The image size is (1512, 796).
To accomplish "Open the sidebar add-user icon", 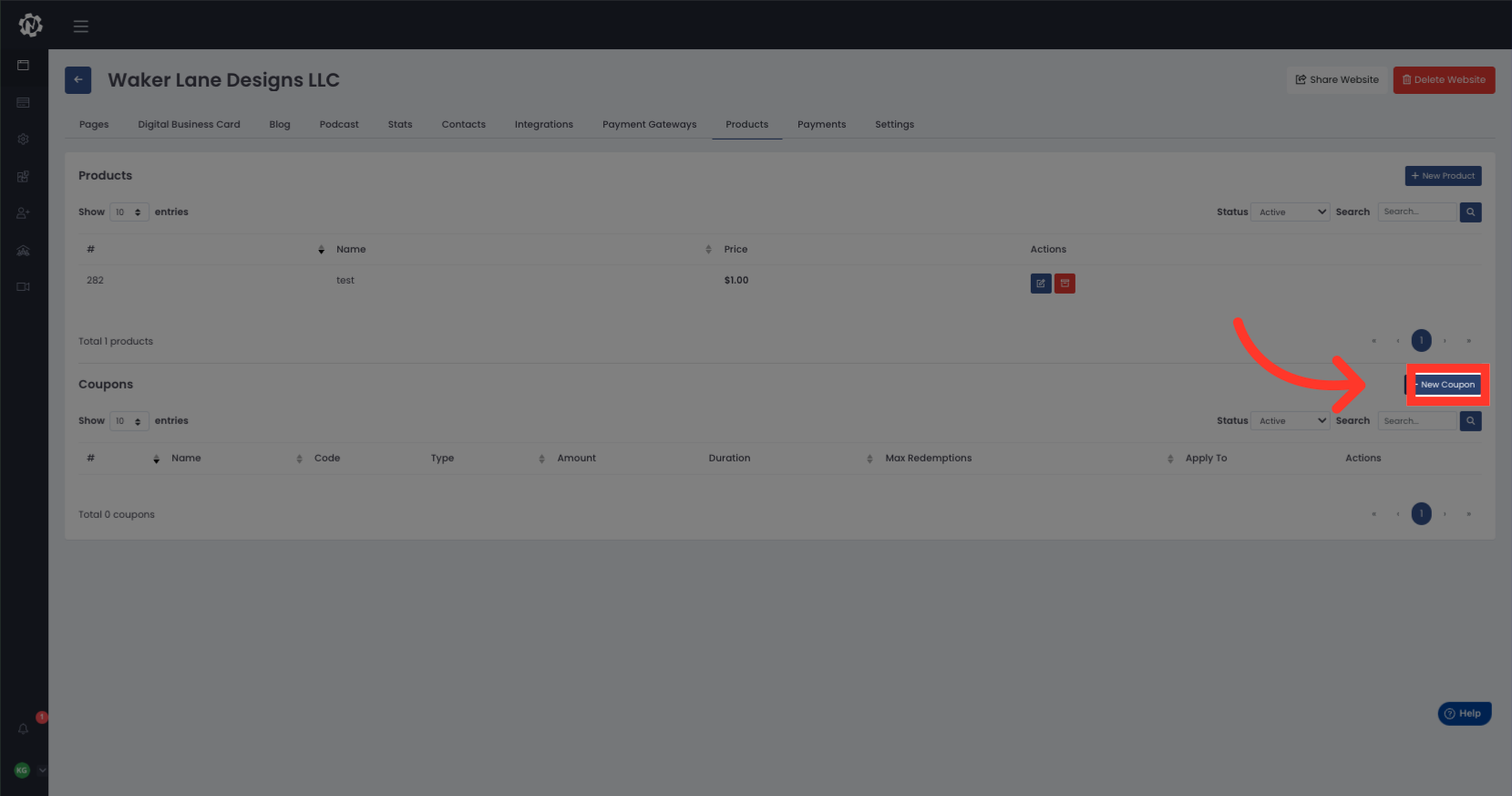I will 24,213.
